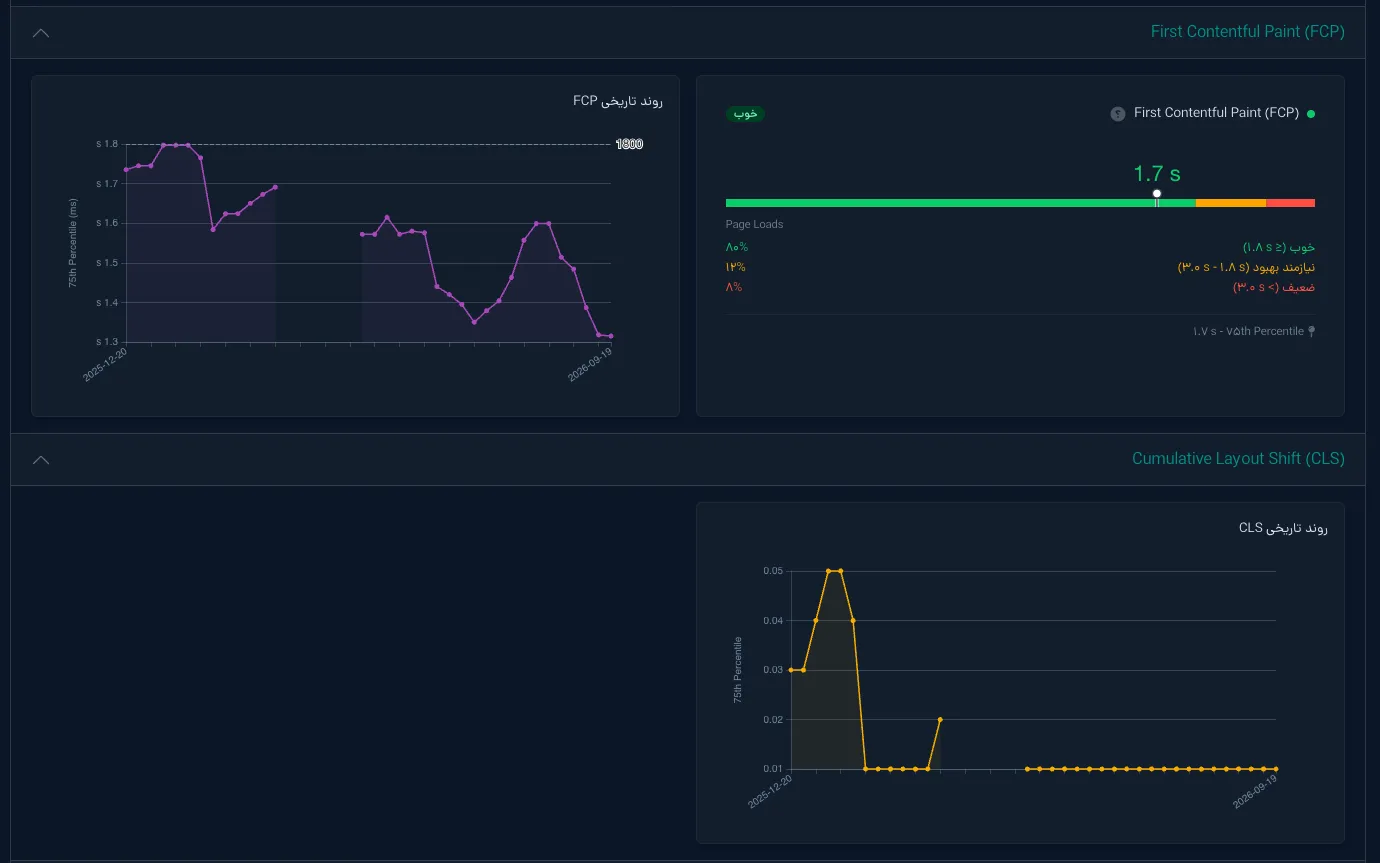
Task: Click the green status dot next to FCP title
Action: (x=1311, y=114)
